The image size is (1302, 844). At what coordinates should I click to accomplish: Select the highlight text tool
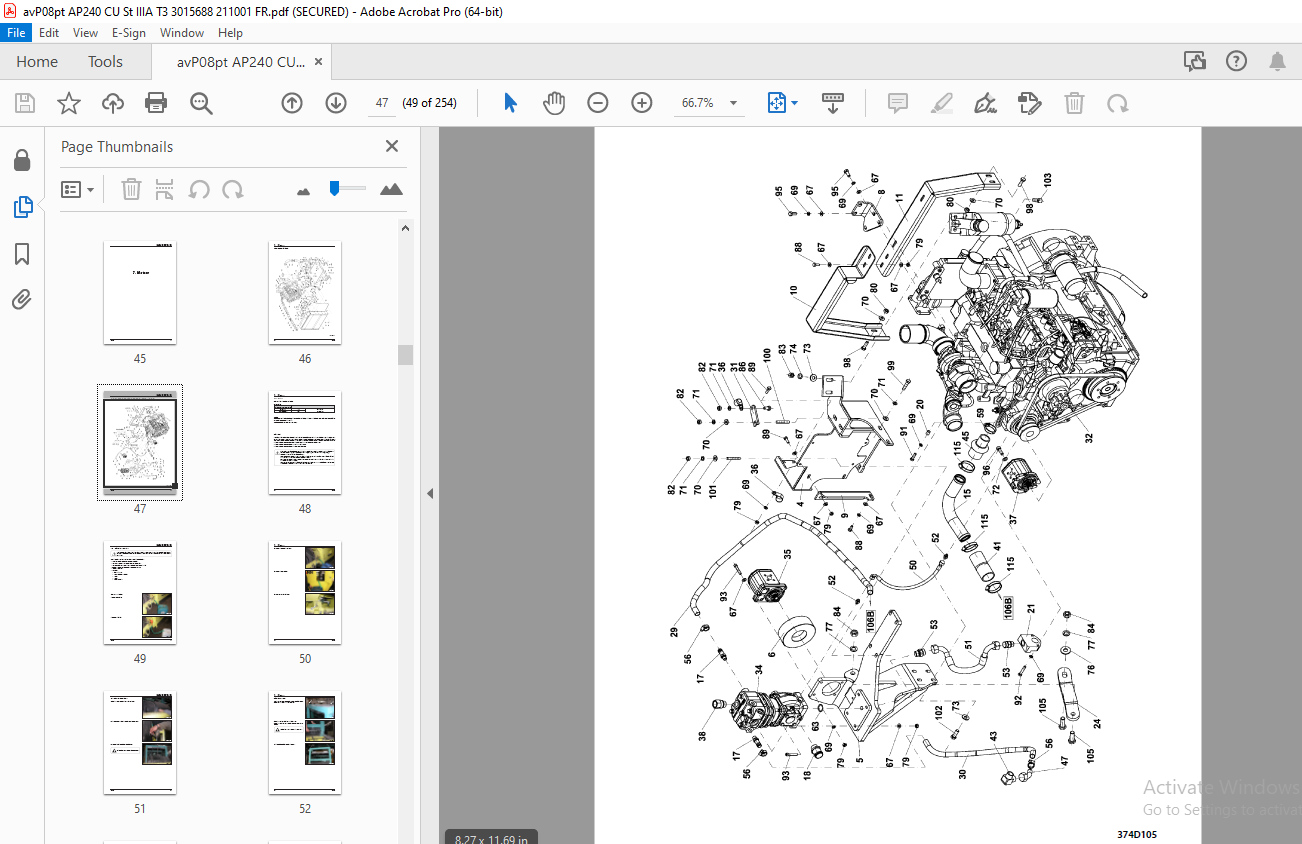[x=941, y=103]
